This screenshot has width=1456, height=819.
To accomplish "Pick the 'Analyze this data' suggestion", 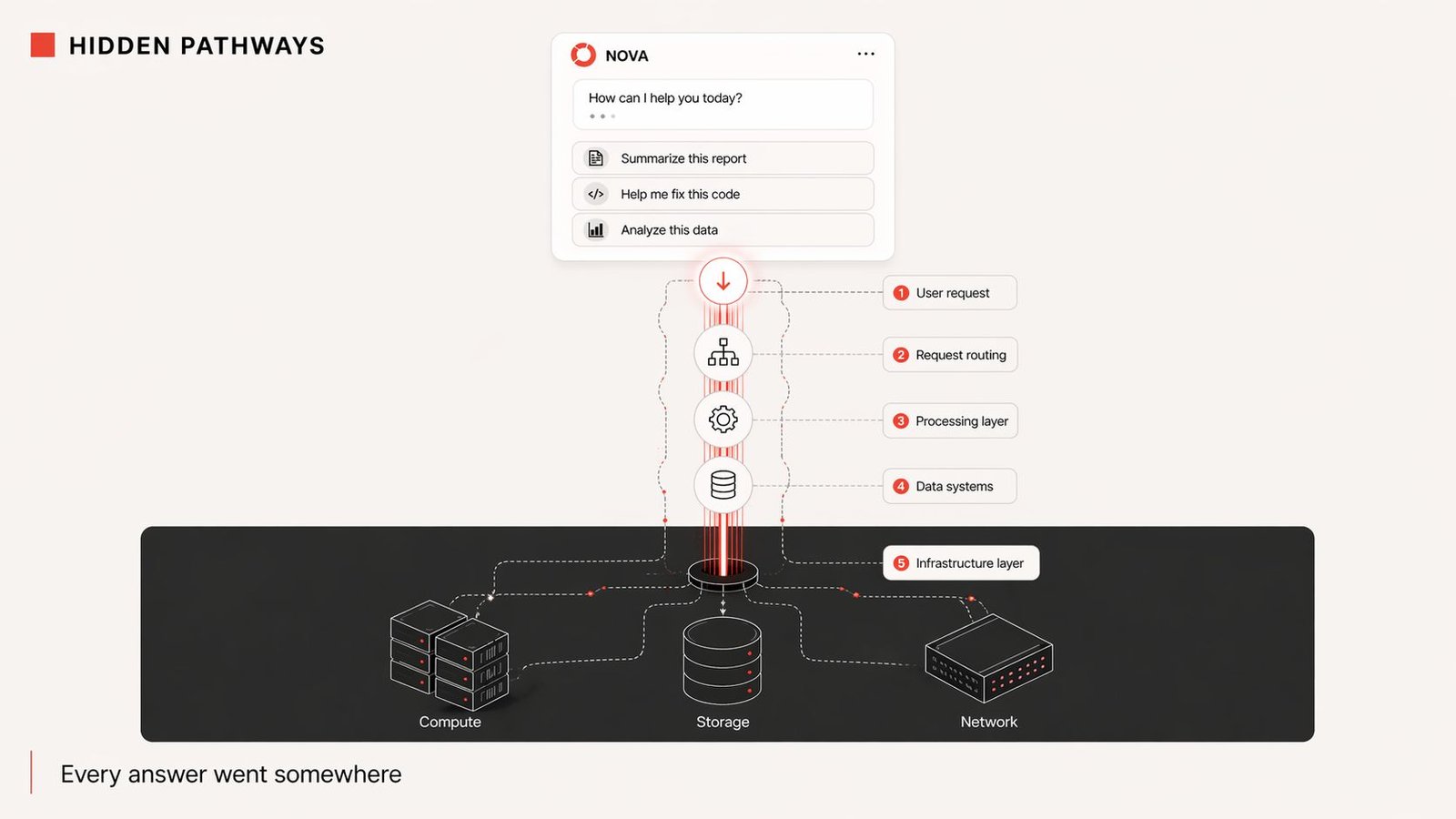I will [x=723, y=230].
